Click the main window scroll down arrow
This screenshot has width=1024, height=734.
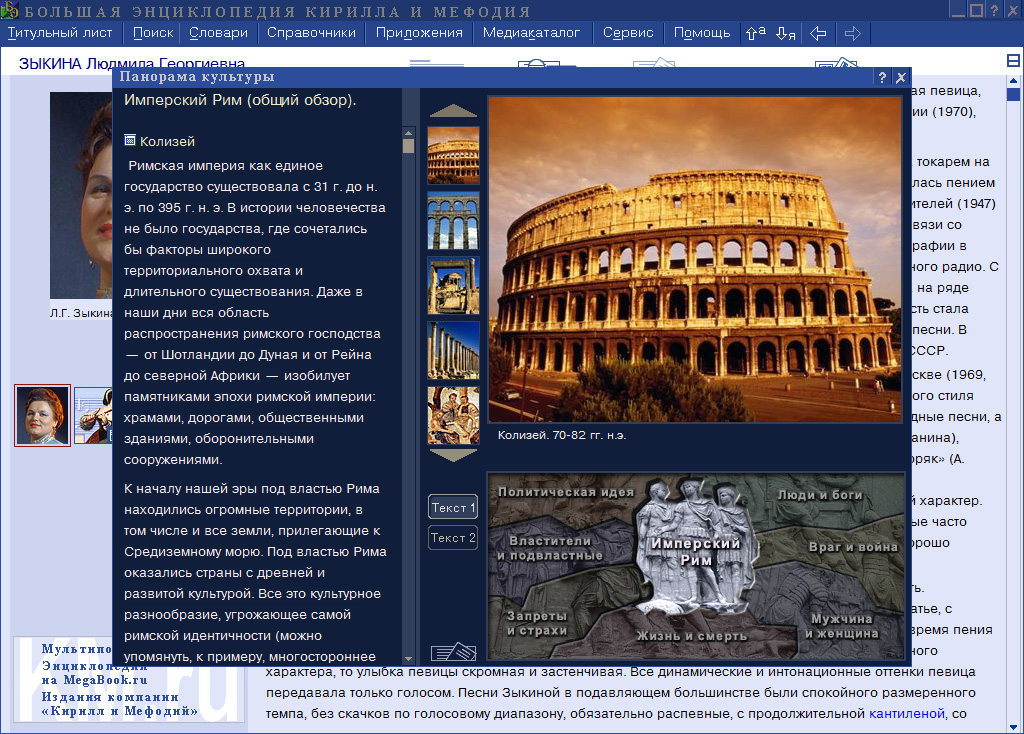(x=1014, y=727)
